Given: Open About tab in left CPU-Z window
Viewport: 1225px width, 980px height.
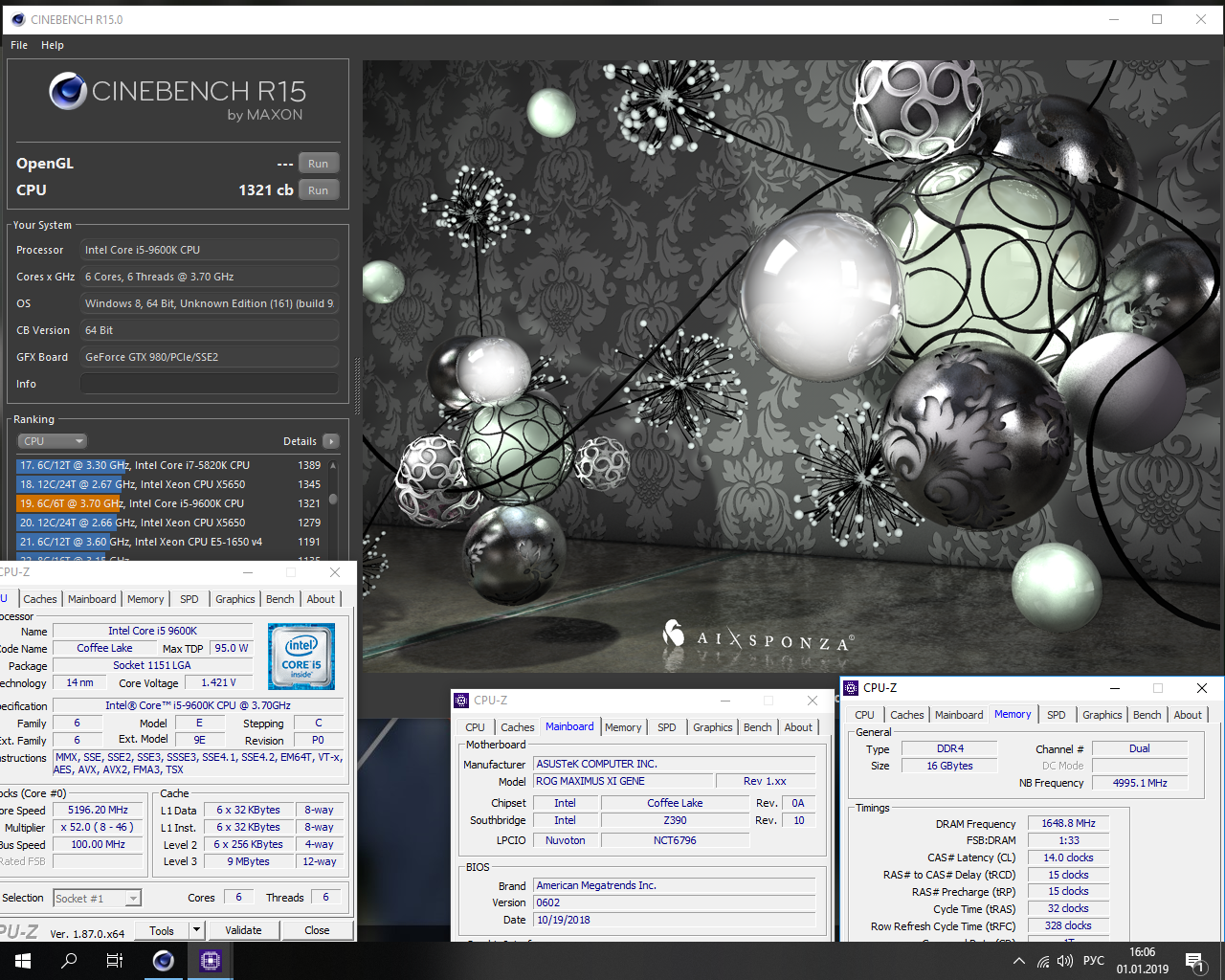Looking at the screenshot, I should coord(321,599).
